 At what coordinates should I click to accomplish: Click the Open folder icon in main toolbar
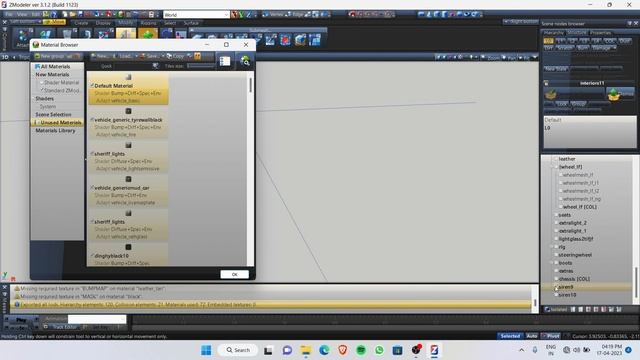coord(72,14)
